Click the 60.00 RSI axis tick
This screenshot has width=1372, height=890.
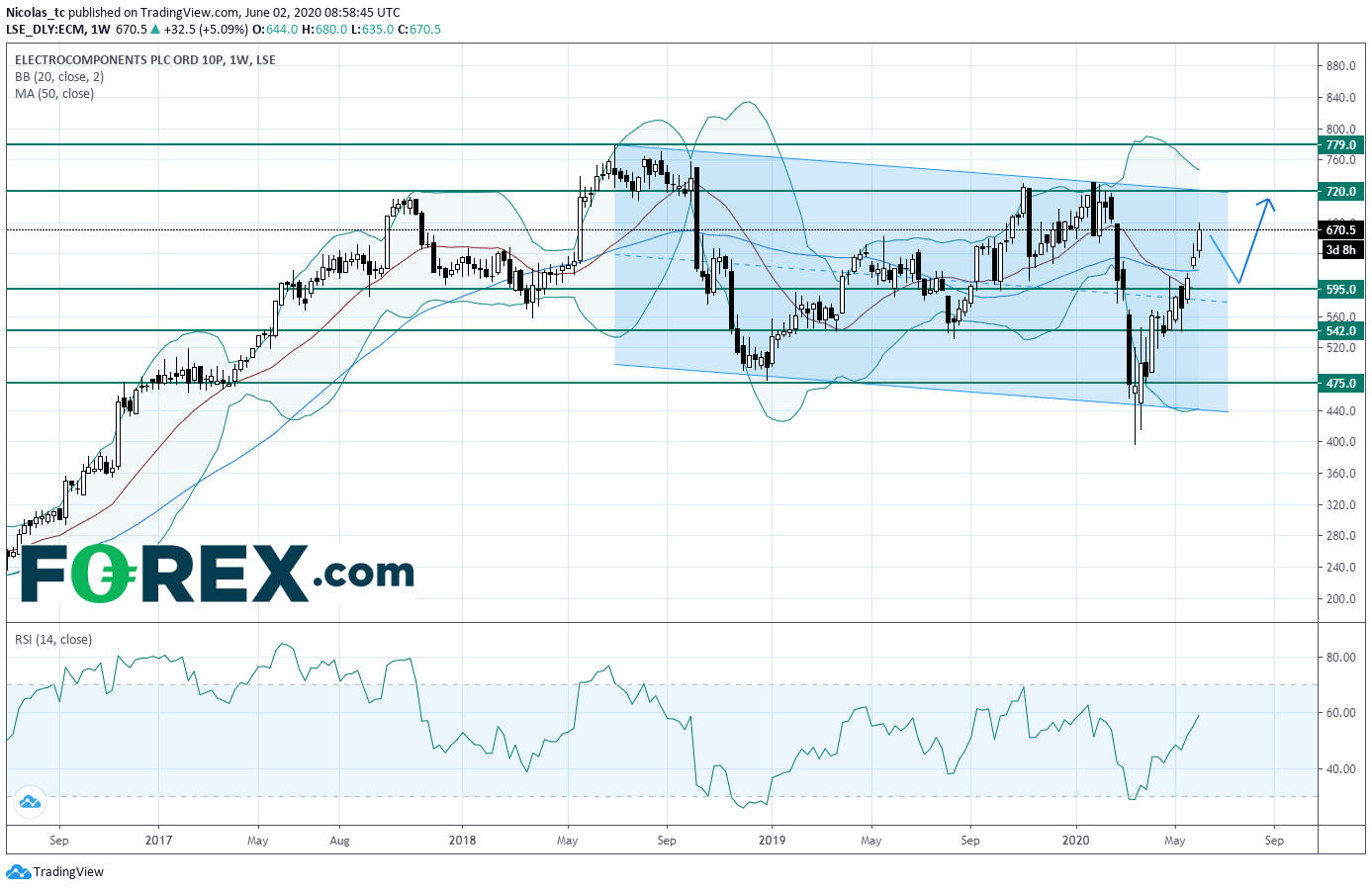point(1341,713)
